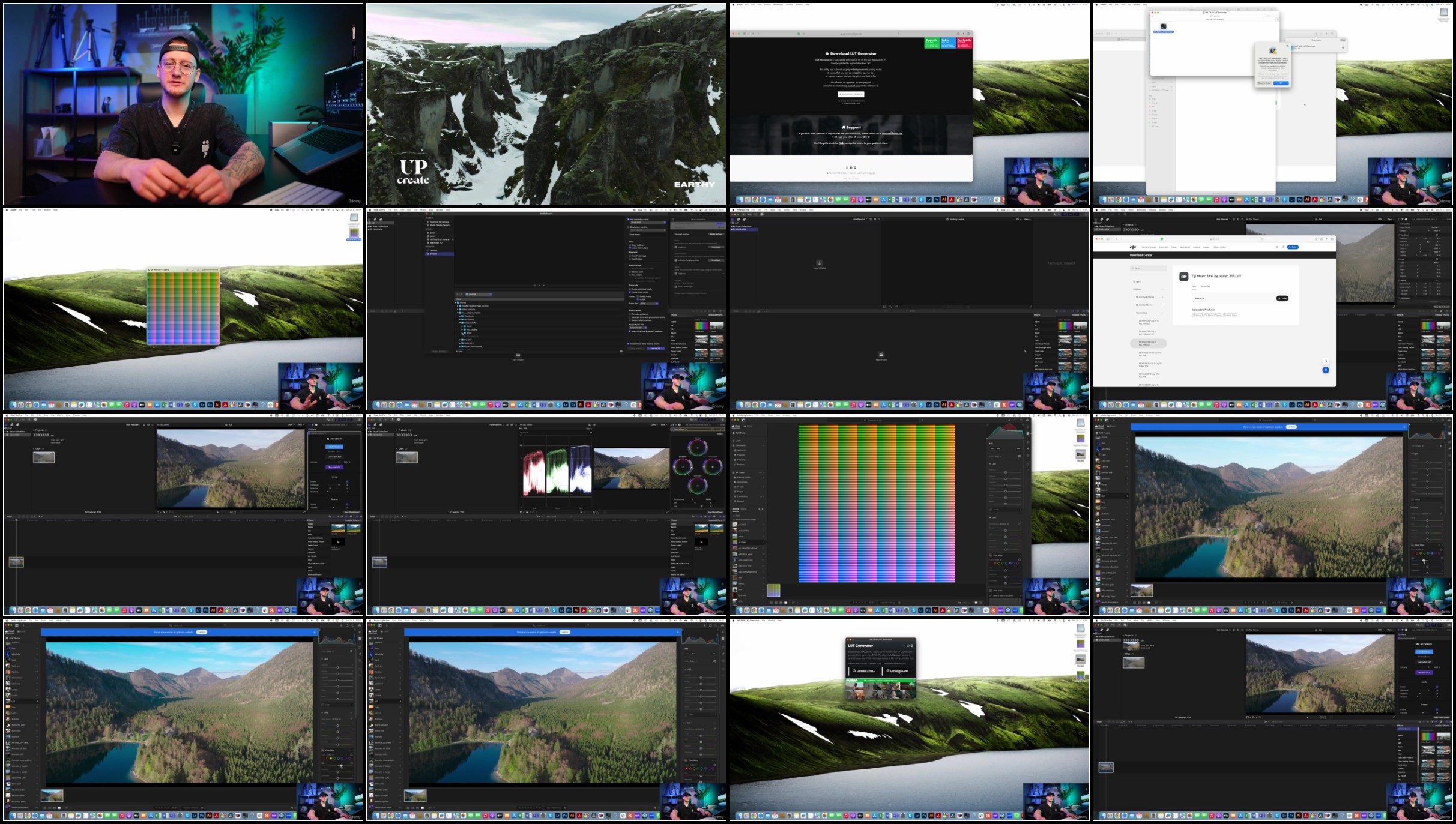Screen dimensions: 1456x824
Task: Click the DJI Mavic 3 Classic supported product tag
Action: click(x=1214, y=315)
